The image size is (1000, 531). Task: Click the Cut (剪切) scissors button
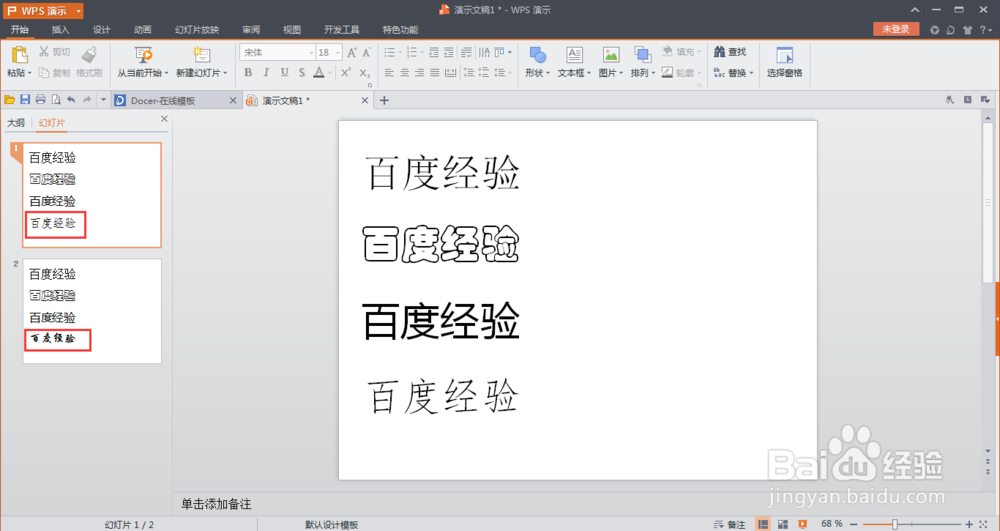click(54, 52)
